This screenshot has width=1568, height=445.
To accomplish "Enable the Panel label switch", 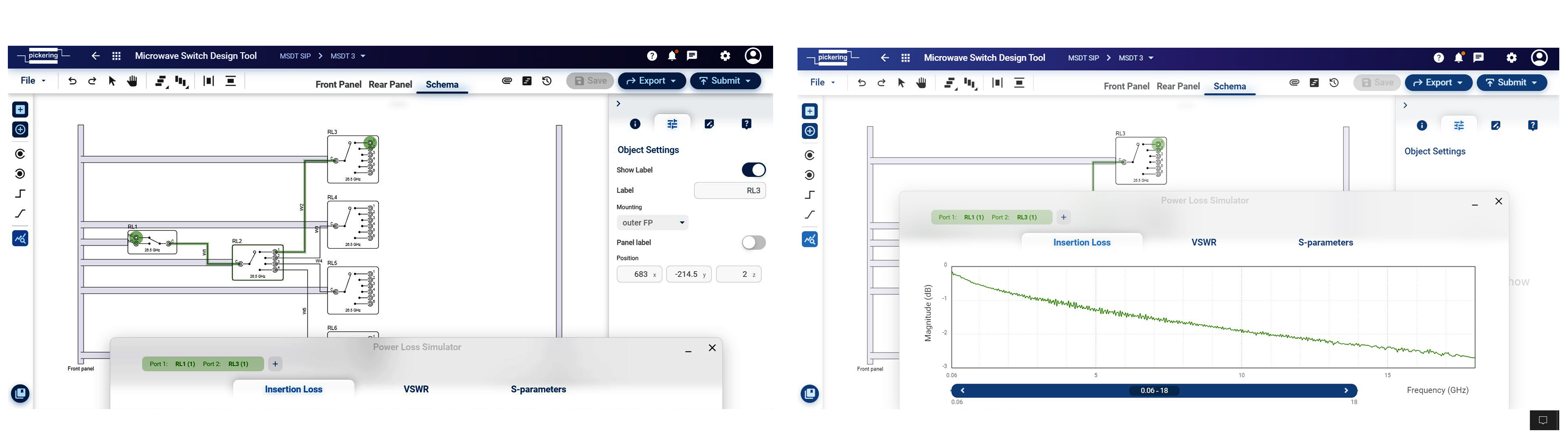I will [x=753, y=243].
